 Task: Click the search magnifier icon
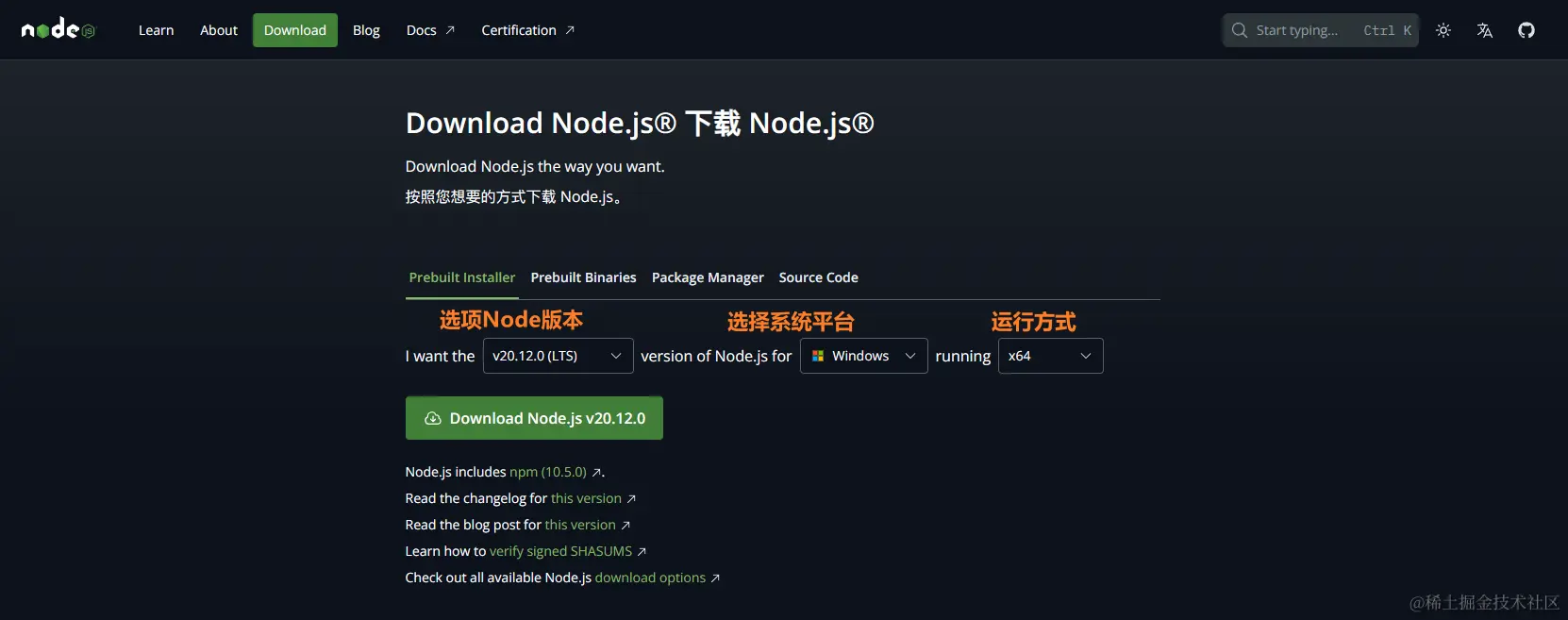(x=1240, y=30)
